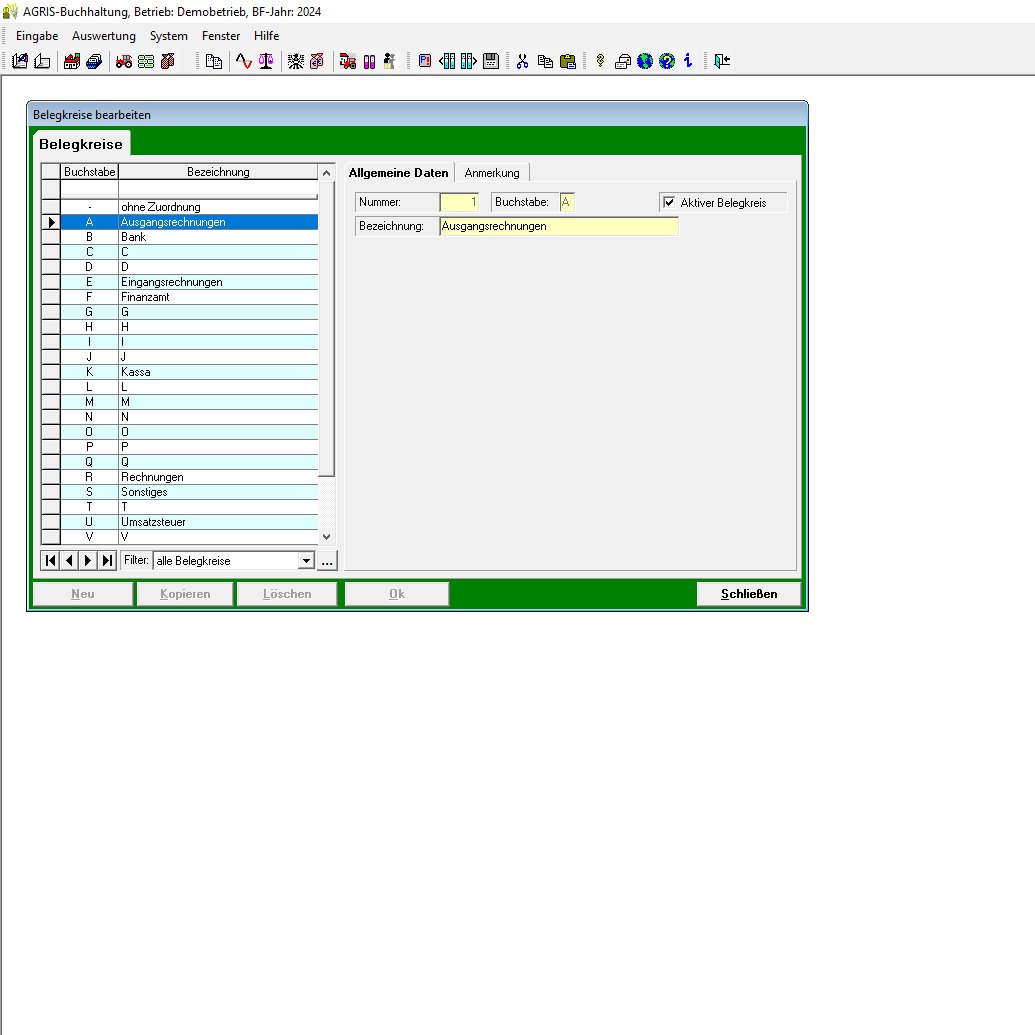1035x1035 pixels.
Task: Open the System menu
Action: point(169,36)
